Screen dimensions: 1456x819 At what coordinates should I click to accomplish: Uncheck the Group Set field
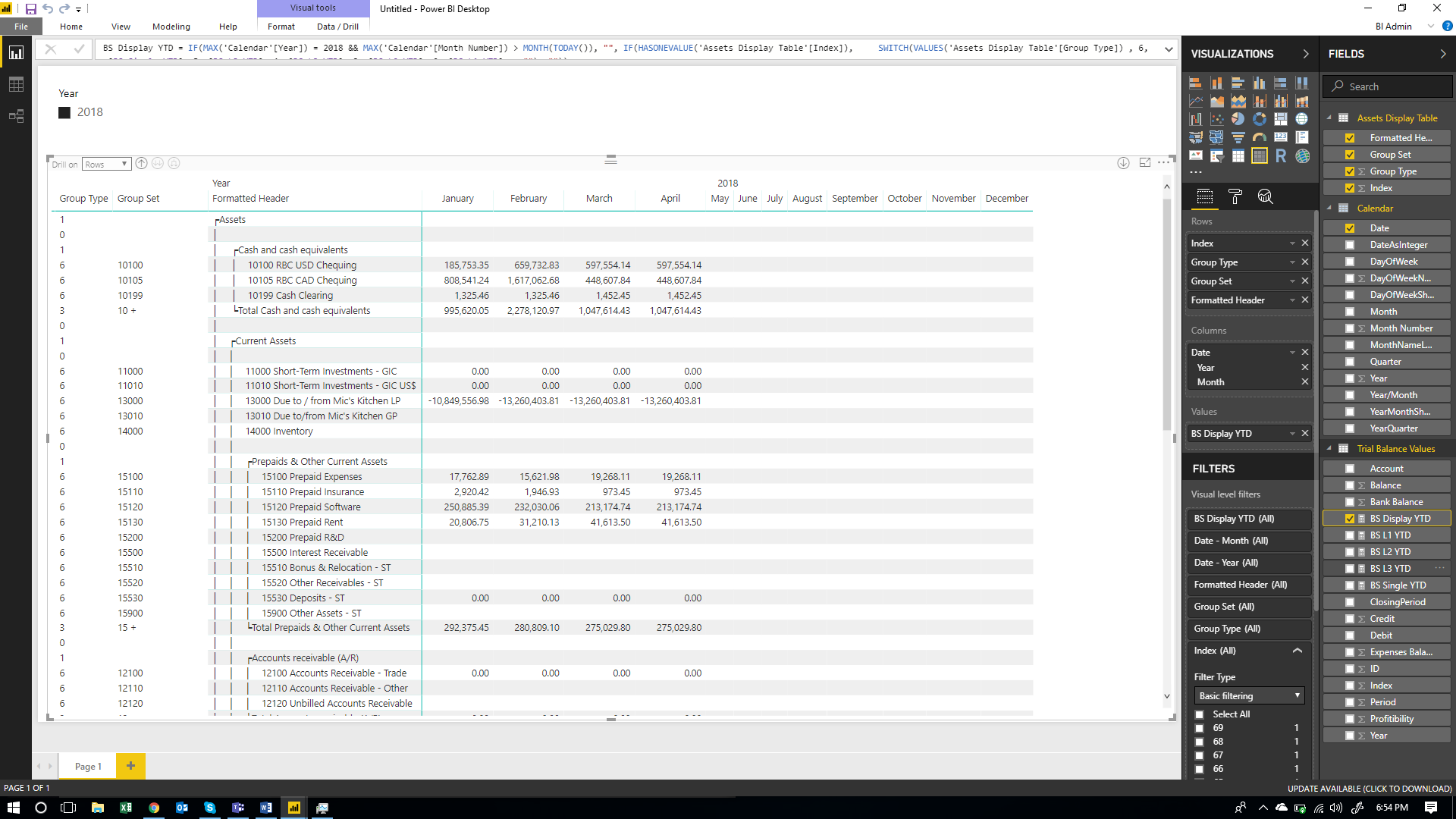(x=1350, y=155)
